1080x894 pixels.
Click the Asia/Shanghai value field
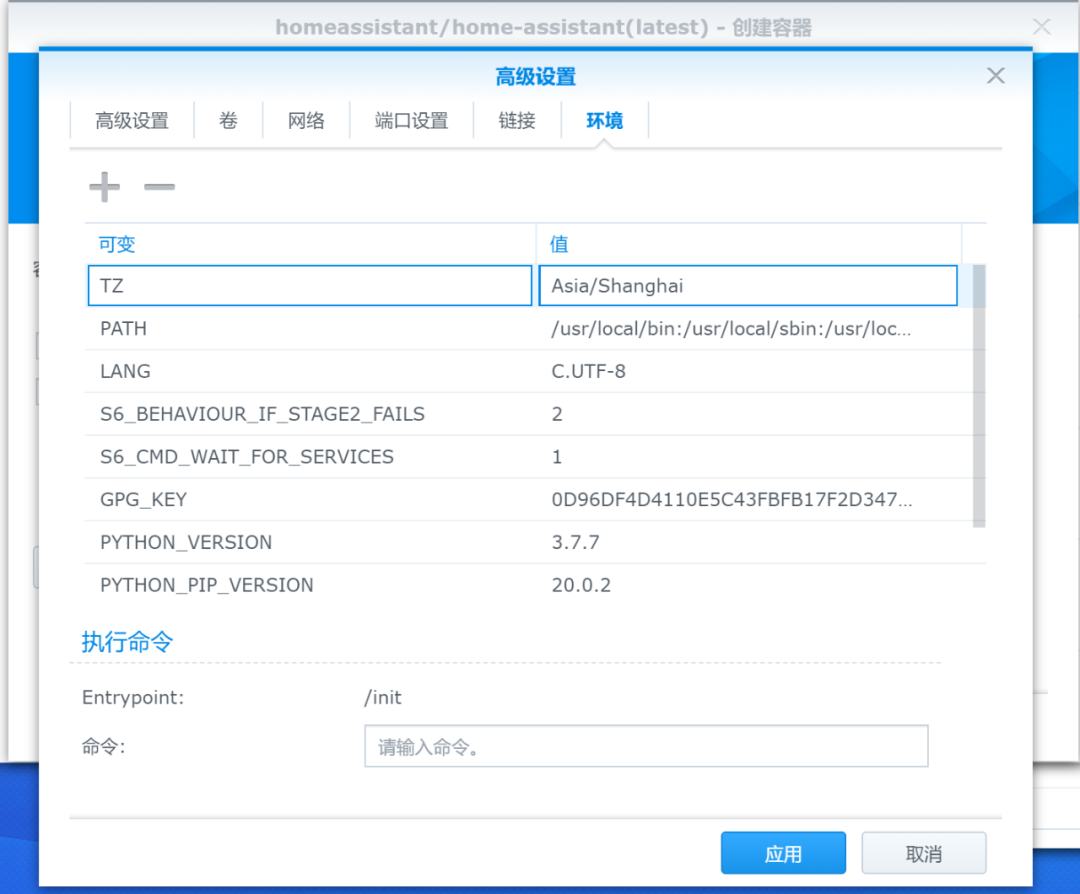748,285
